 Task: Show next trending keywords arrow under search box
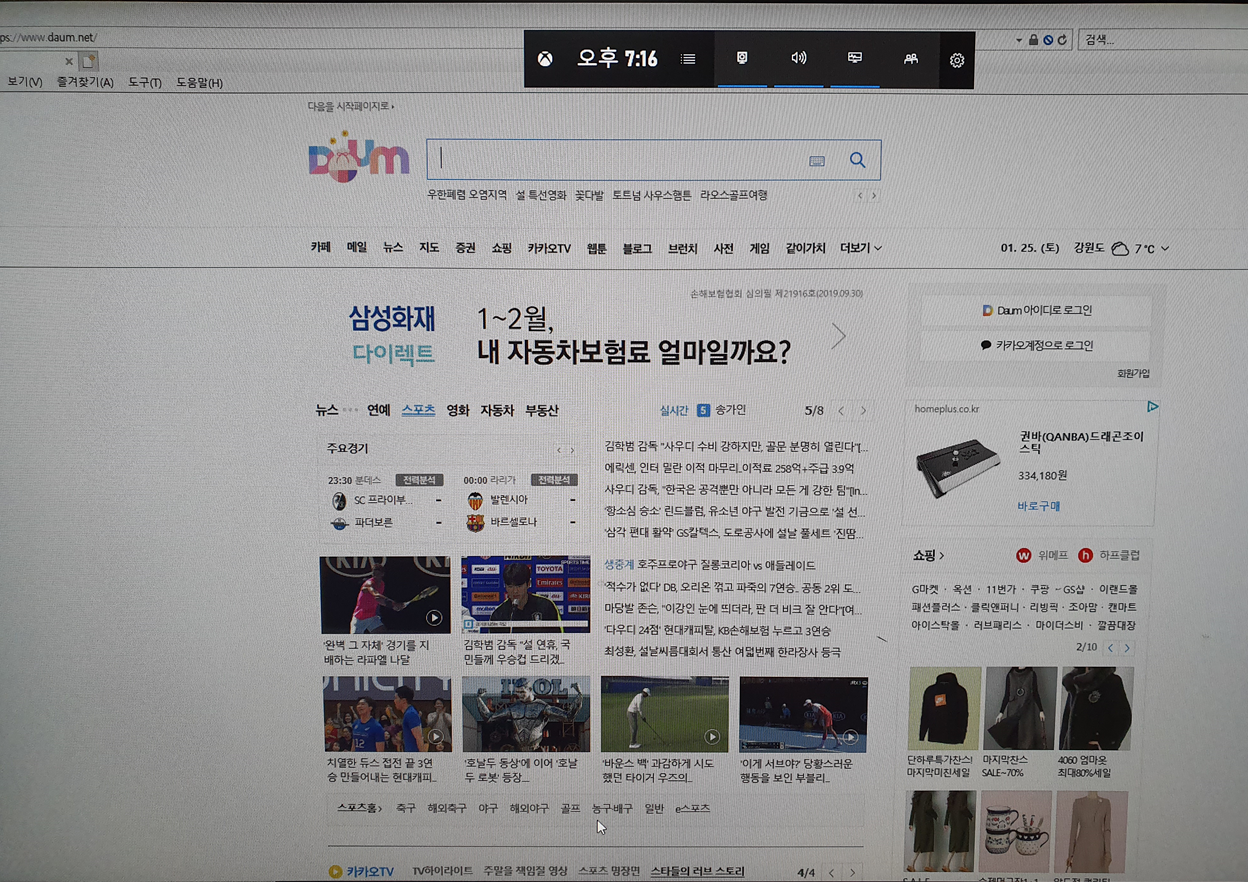click(x=874, y=196)
